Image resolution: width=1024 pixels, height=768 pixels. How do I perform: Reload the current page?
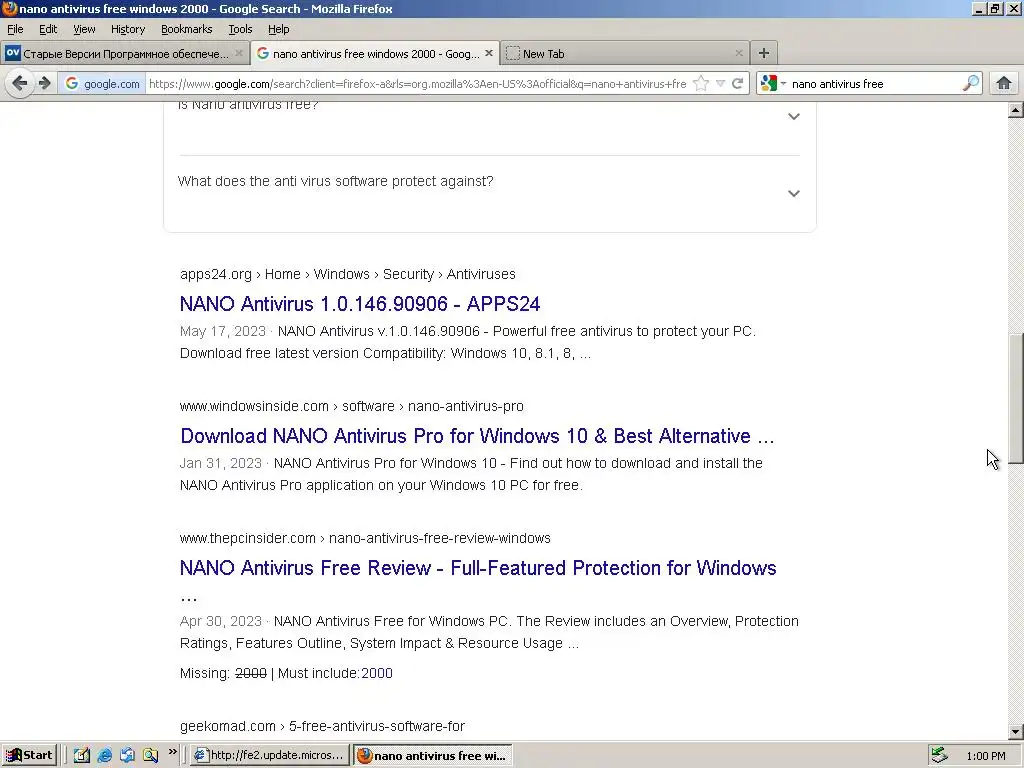738,84
